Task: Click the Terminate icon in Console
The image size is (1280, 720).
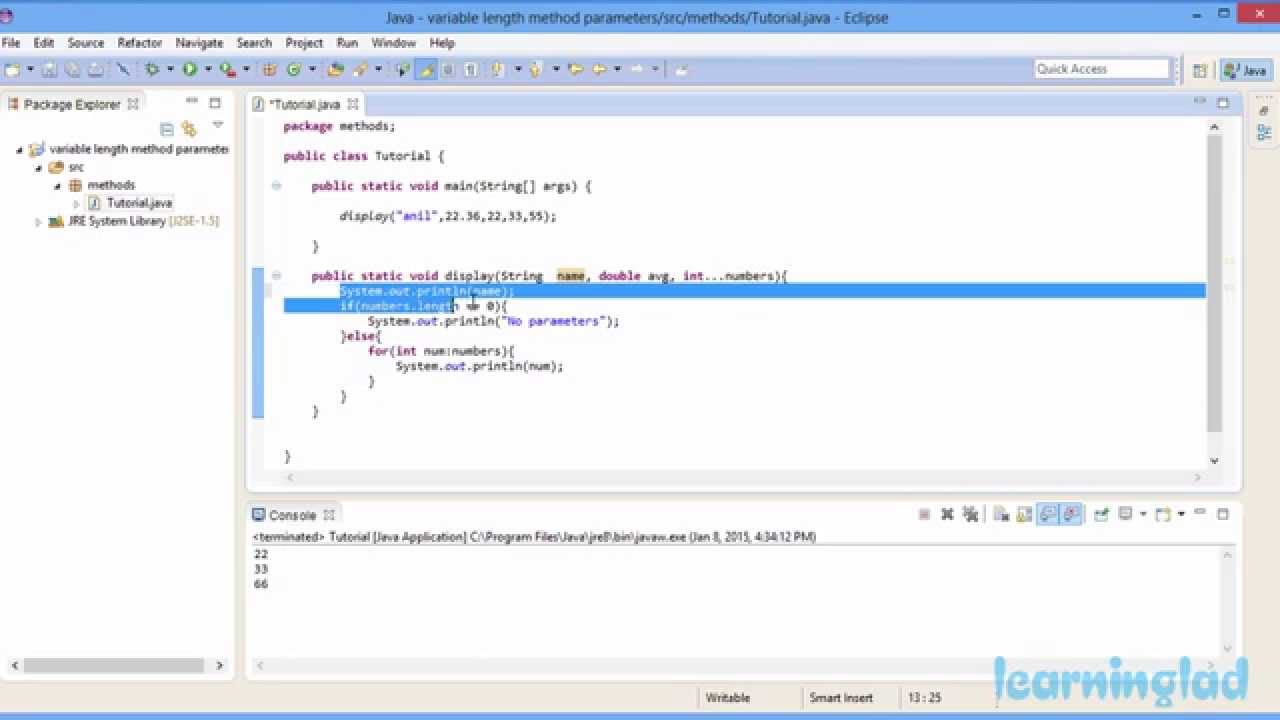Action: (924, 514)
